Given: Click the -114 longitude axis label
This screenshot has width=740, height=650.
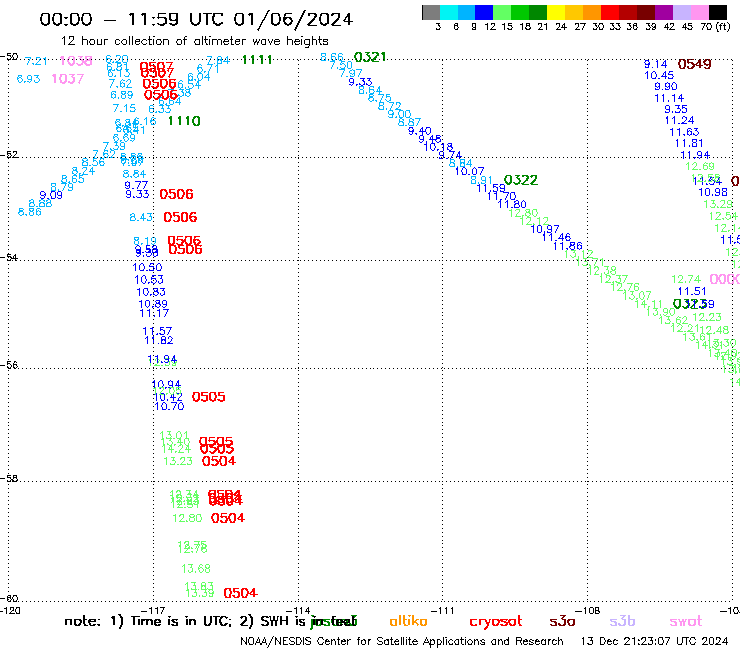Looking at the screenshot, I should [298, 610].
